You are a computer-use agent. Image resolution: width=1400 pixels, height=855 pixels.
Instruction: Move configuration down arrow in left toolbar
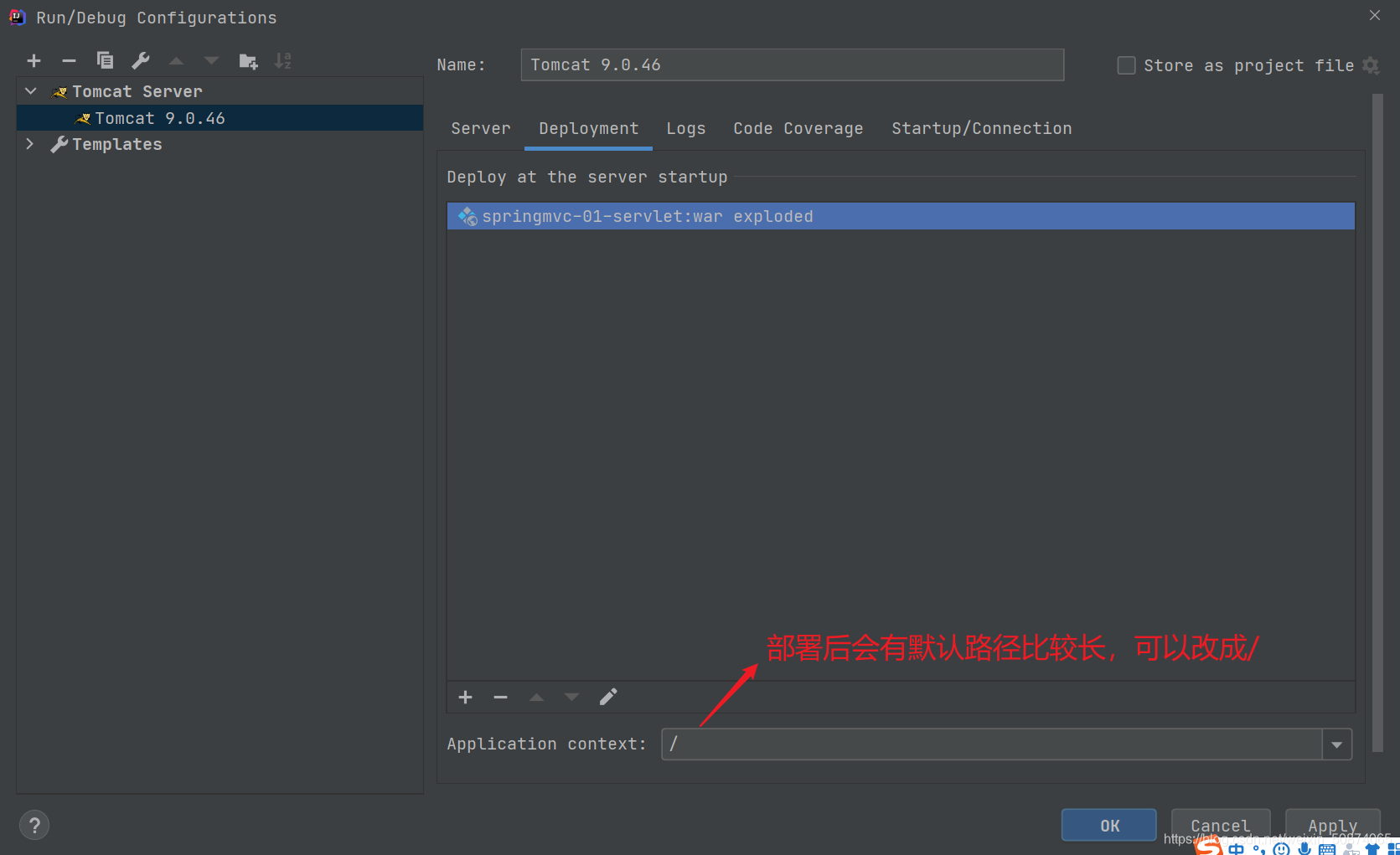point(211,60)
